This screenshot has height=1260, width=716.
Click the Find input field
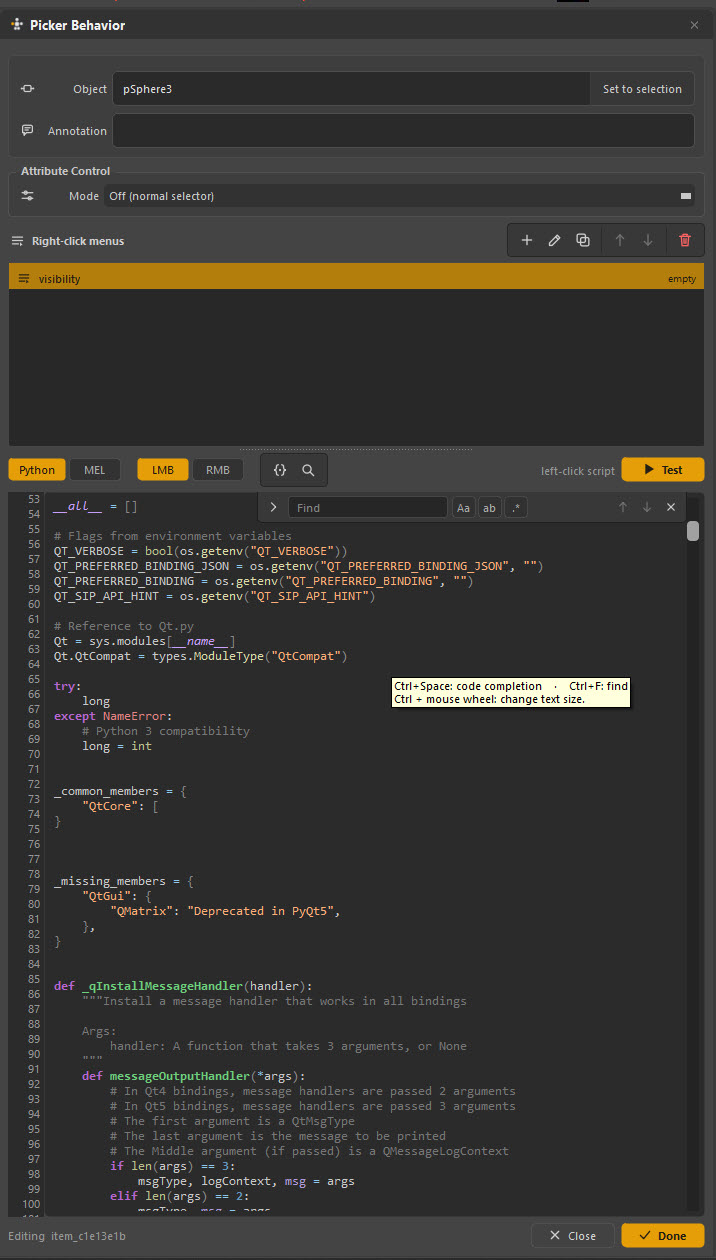coord(368,508)
